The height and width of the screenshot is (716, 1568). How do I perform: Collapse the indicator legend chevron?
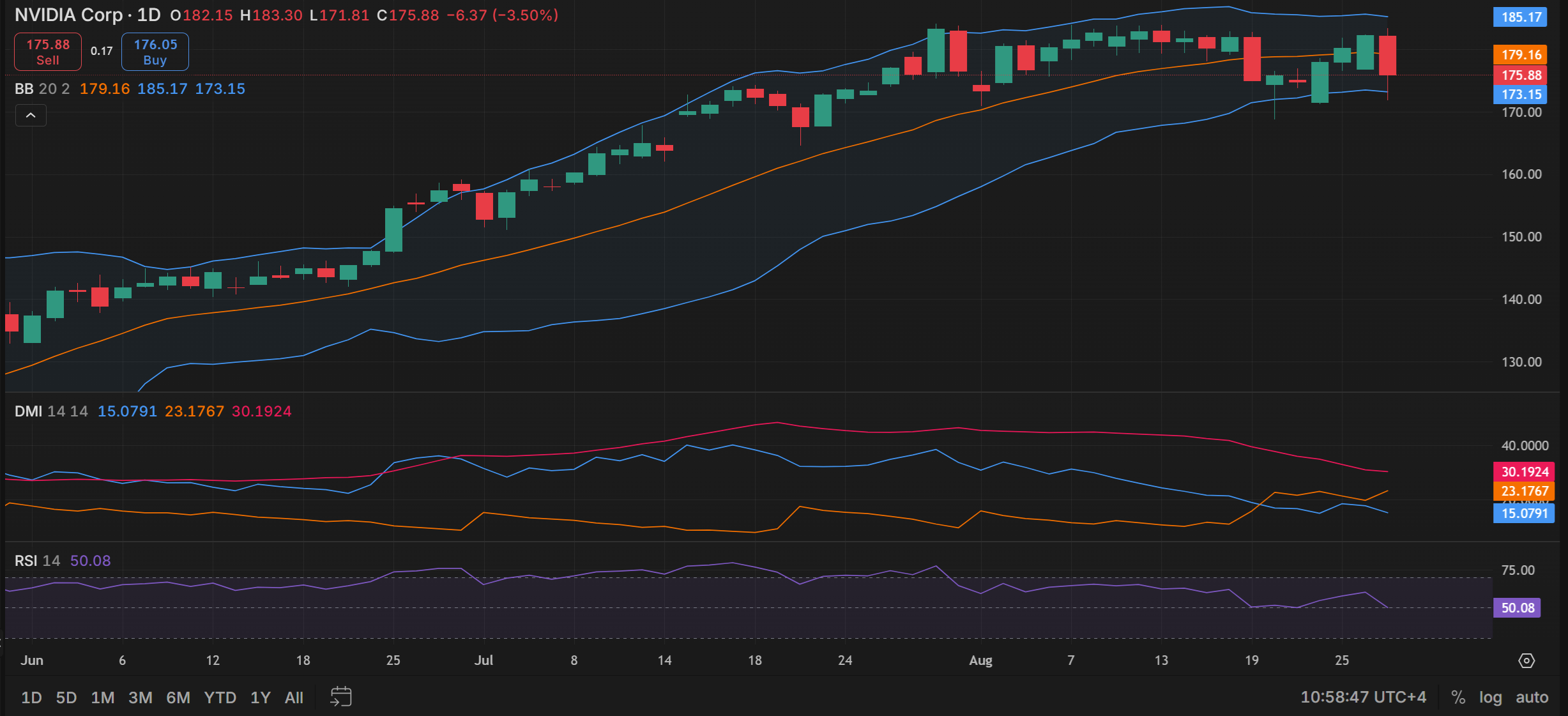coord(31,116)
